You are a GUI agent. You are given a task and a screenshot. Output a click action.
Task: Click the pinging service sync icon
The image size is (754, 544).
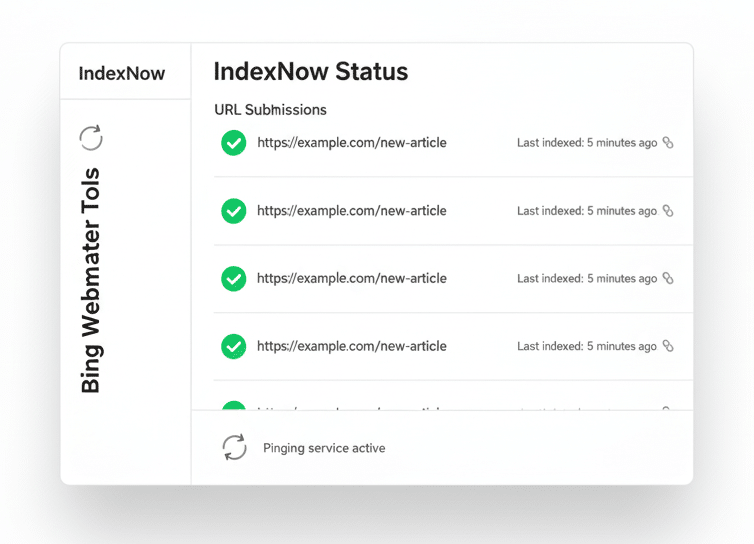(x=234, y=447)
